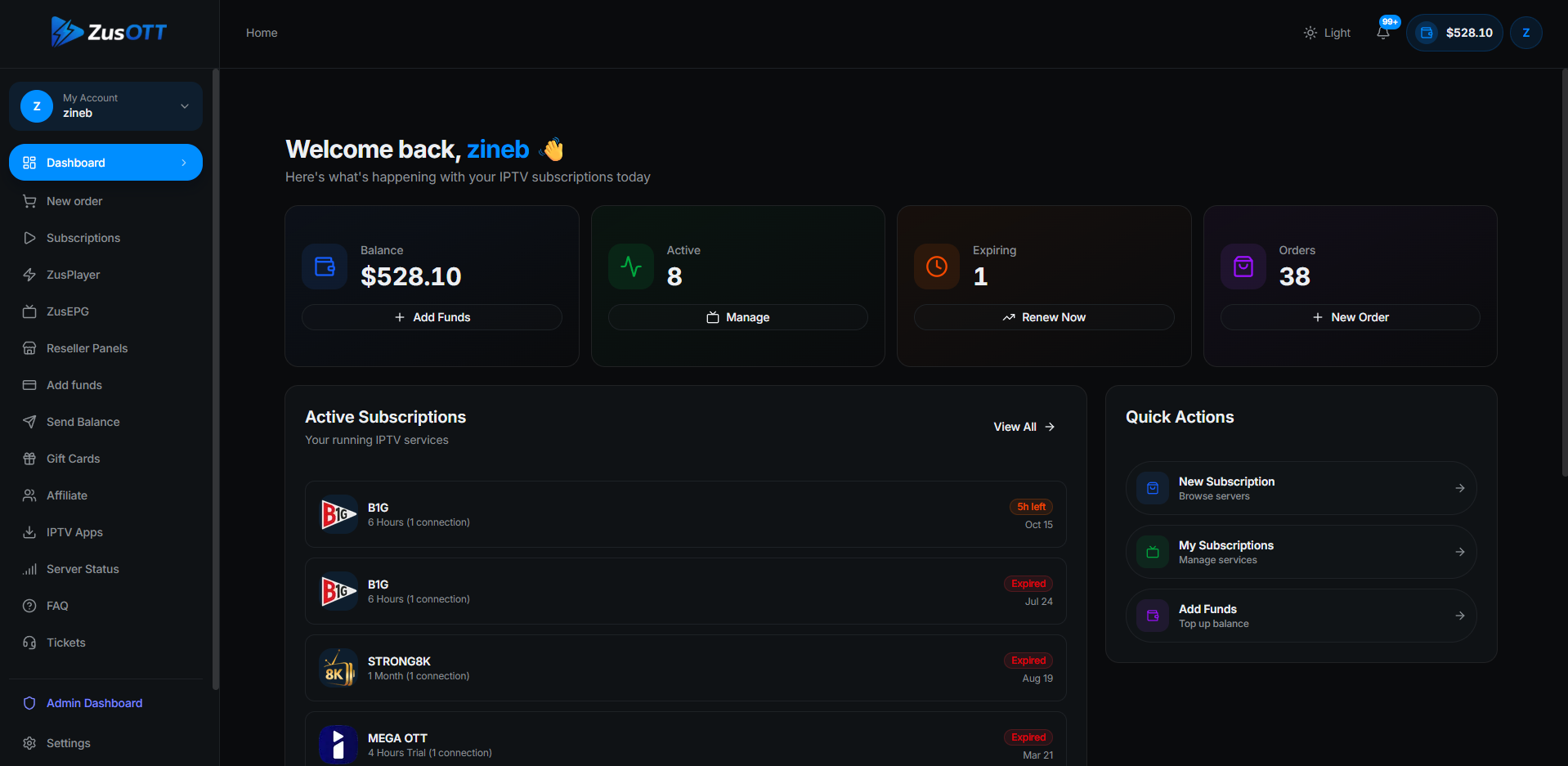The height and width of the screenshot is (766, 1568).
Task: Click the activity pulse icon in Active card
Action: (x=631, y=267)
